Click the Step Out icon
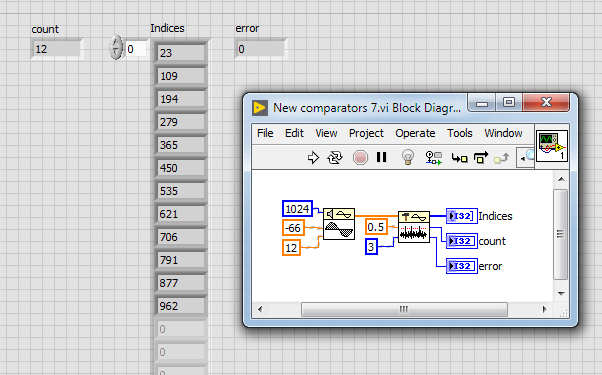This screenshot has width=602, height=375. [502, 158]
